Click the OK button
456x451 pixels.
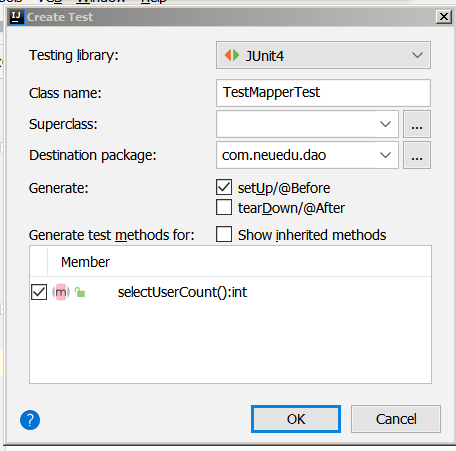(x=296, y=419)
